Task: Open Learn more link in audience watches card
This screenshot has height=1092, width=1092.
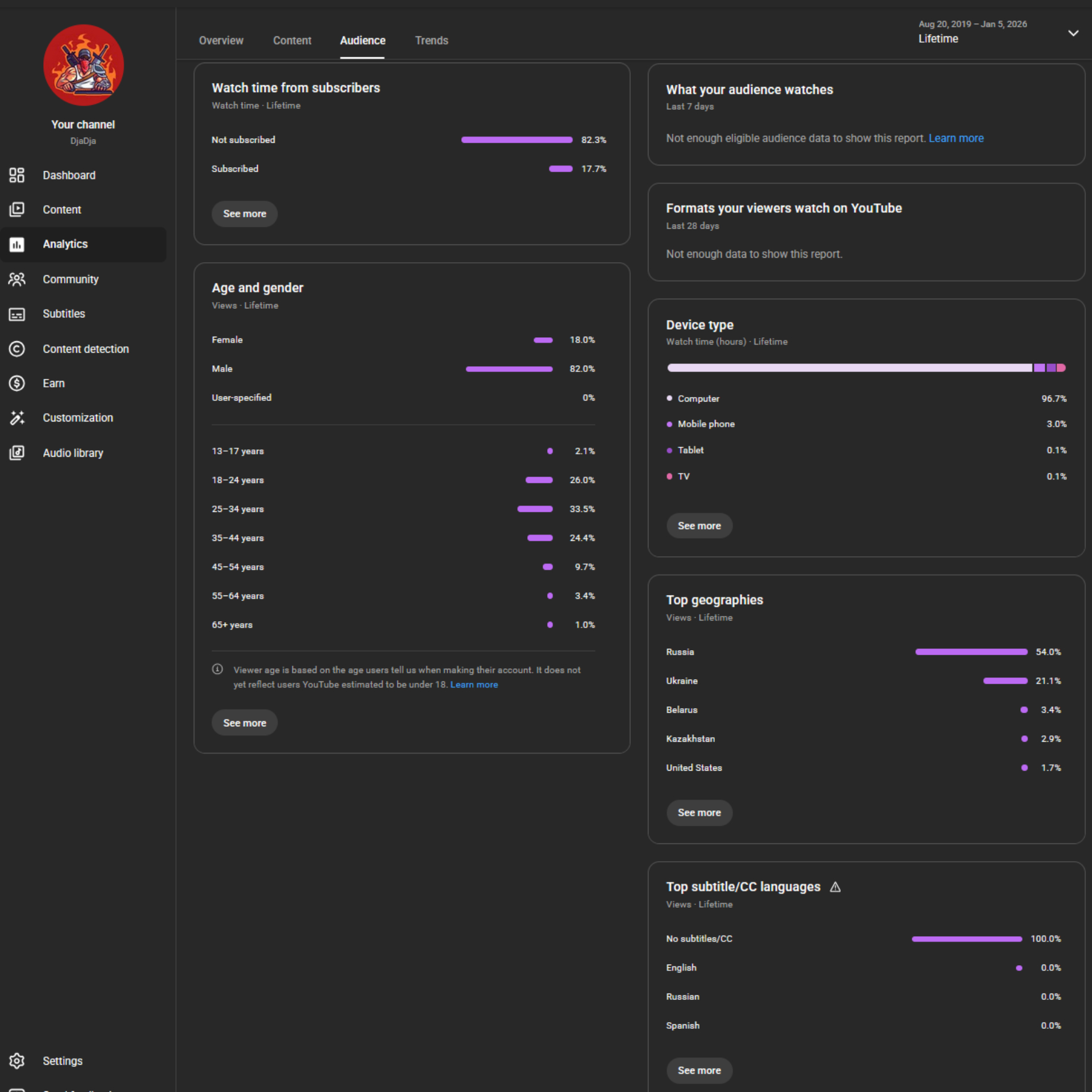Action: pyautogui.click(x=955, y=138)
